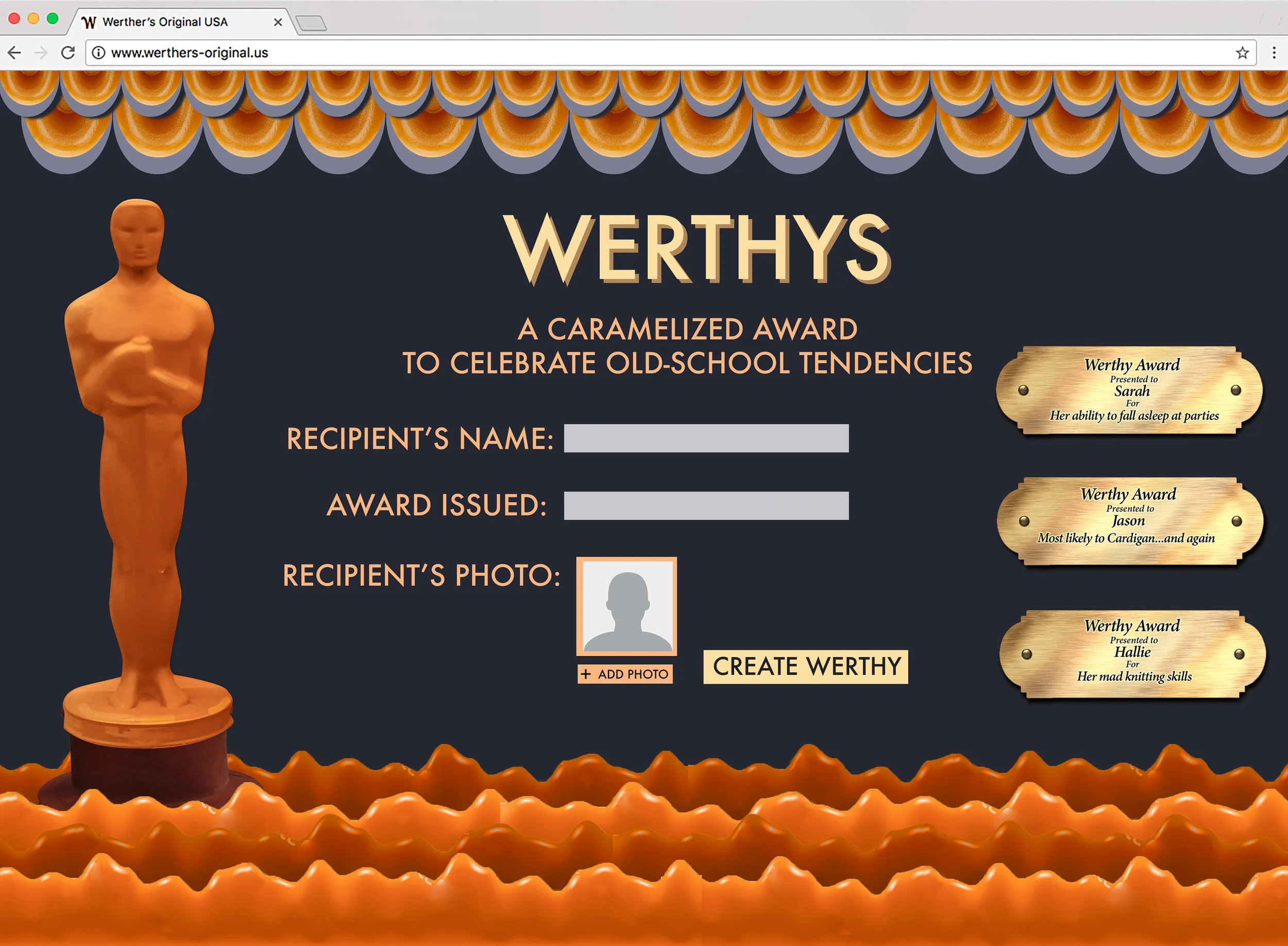Image resolution: width=1288 pixels, height=946 pixels.
Task: Click the red close window button
Action: 14,19
